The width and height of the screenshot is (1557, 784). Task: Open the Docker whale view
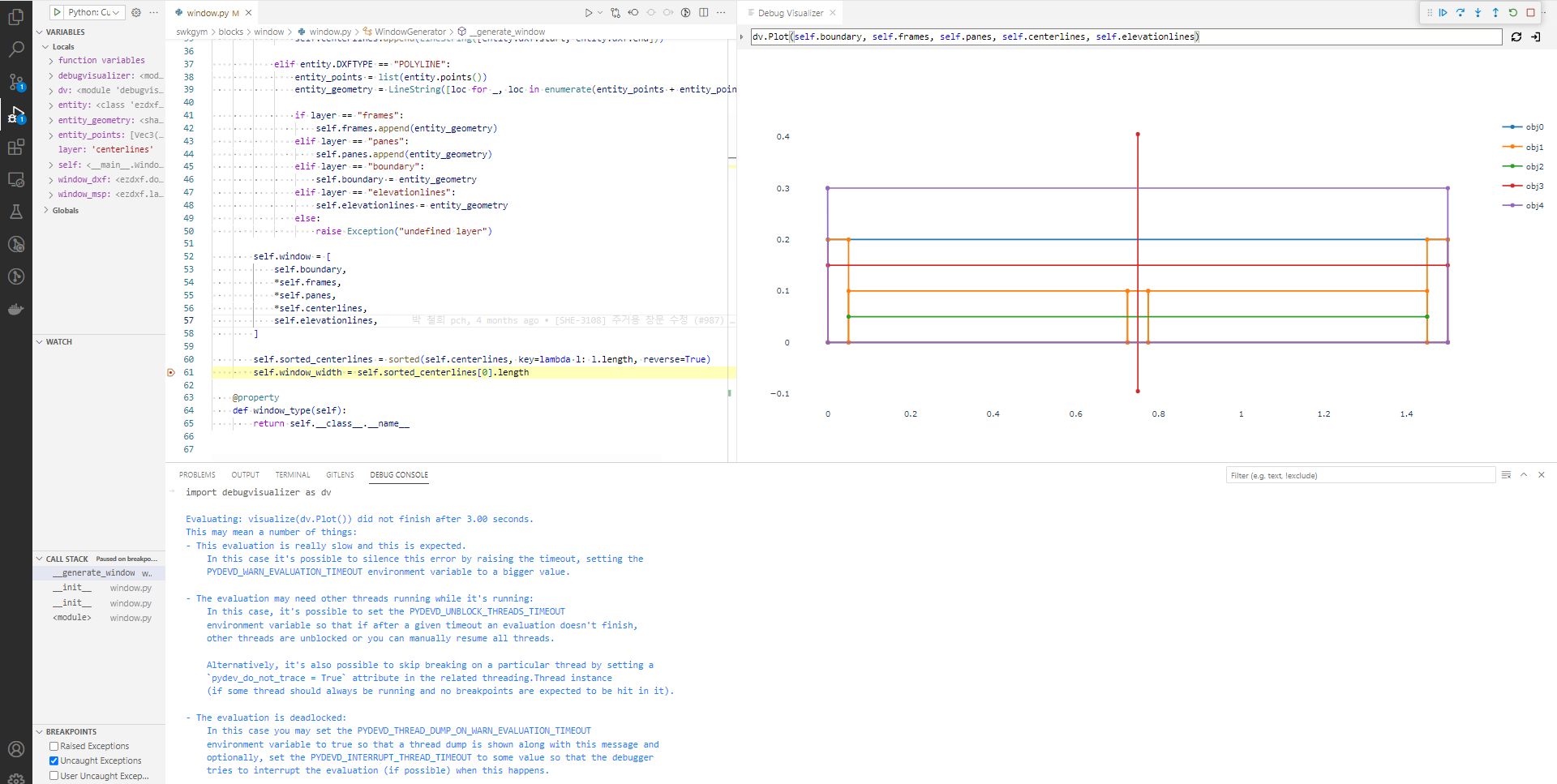point(15,309)
